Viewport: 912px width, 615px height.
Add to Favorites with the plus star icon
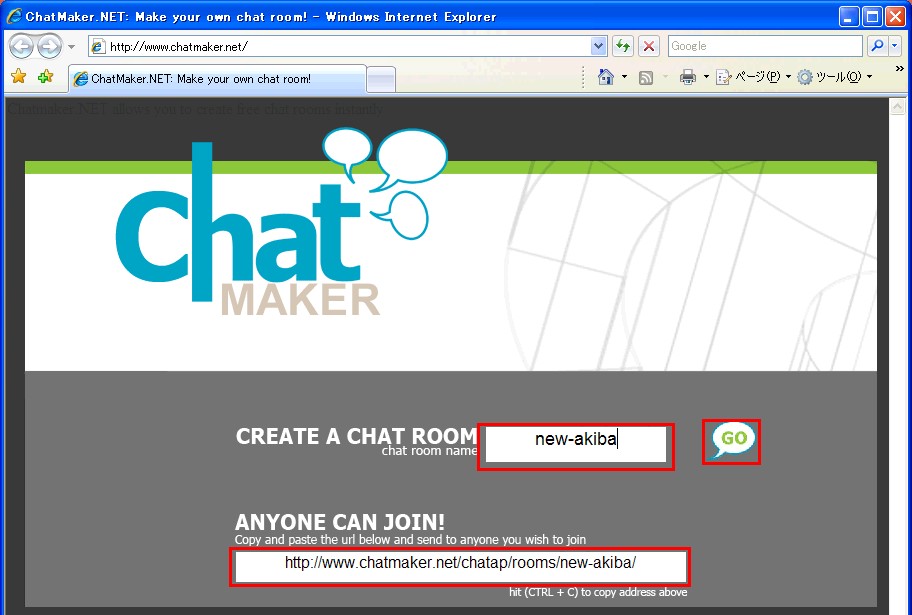(45, 76)
